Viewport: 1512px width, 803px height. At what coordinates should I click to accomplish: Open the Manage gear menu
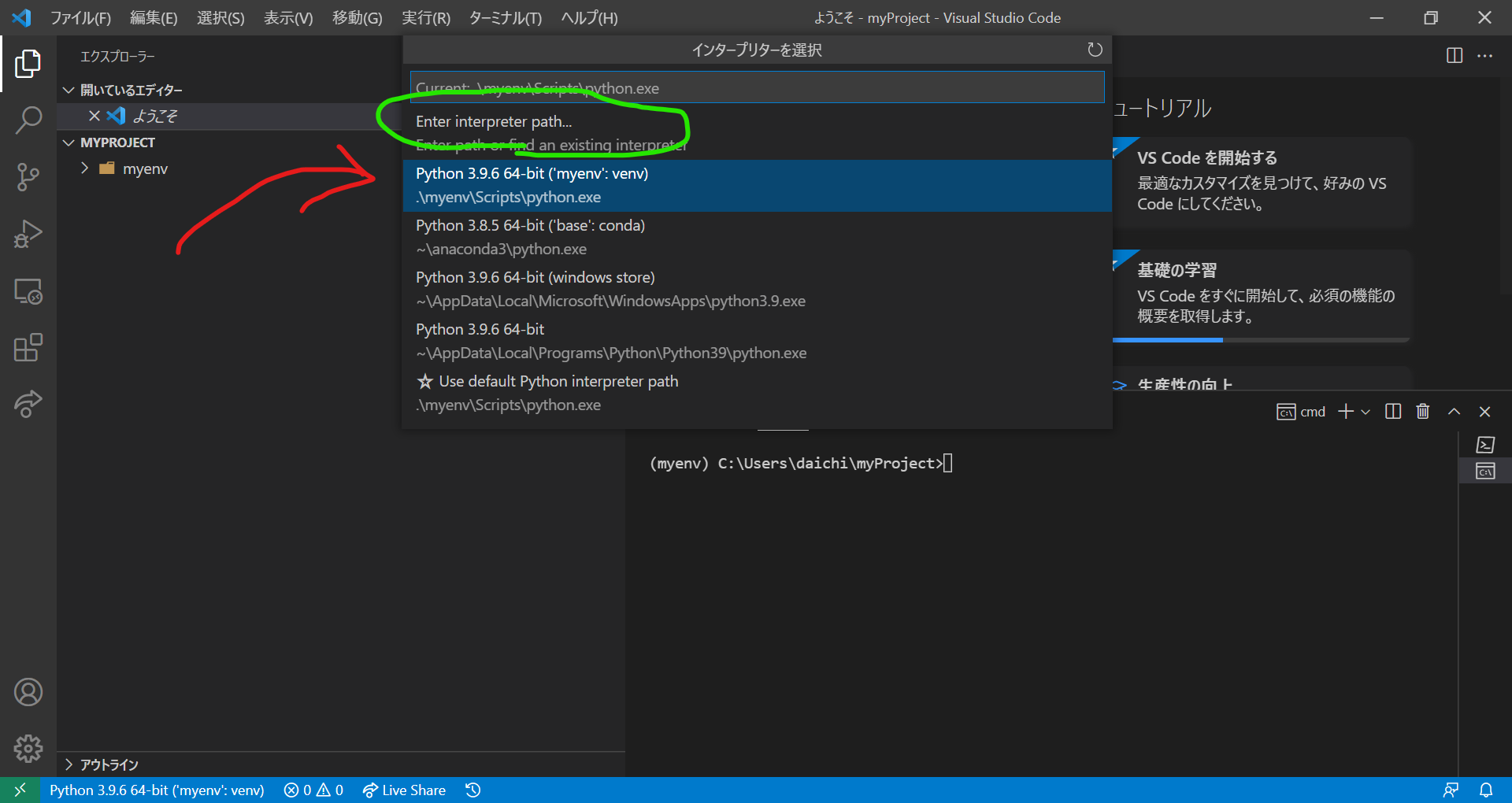tap(28, 749)
